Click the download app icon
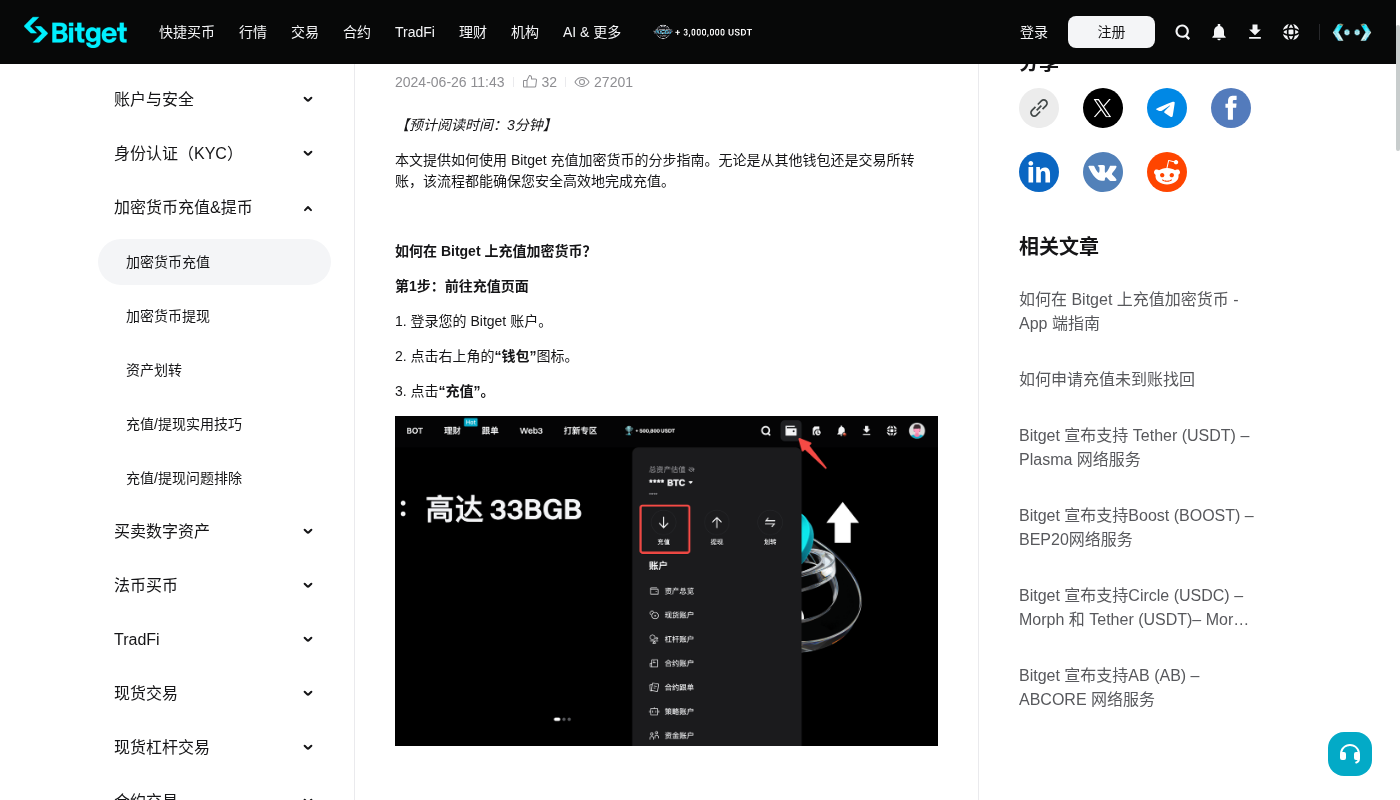Viewport: 1400px width, 800px height. click(1255, 32)
